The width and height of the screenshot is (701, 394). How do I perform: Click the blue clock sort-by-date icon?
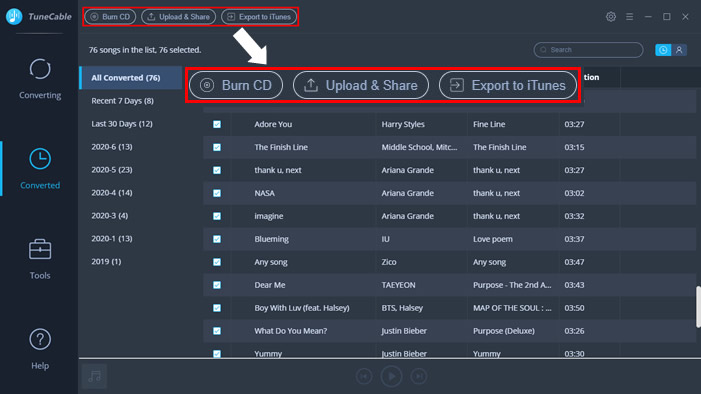[x=663, y=50]
